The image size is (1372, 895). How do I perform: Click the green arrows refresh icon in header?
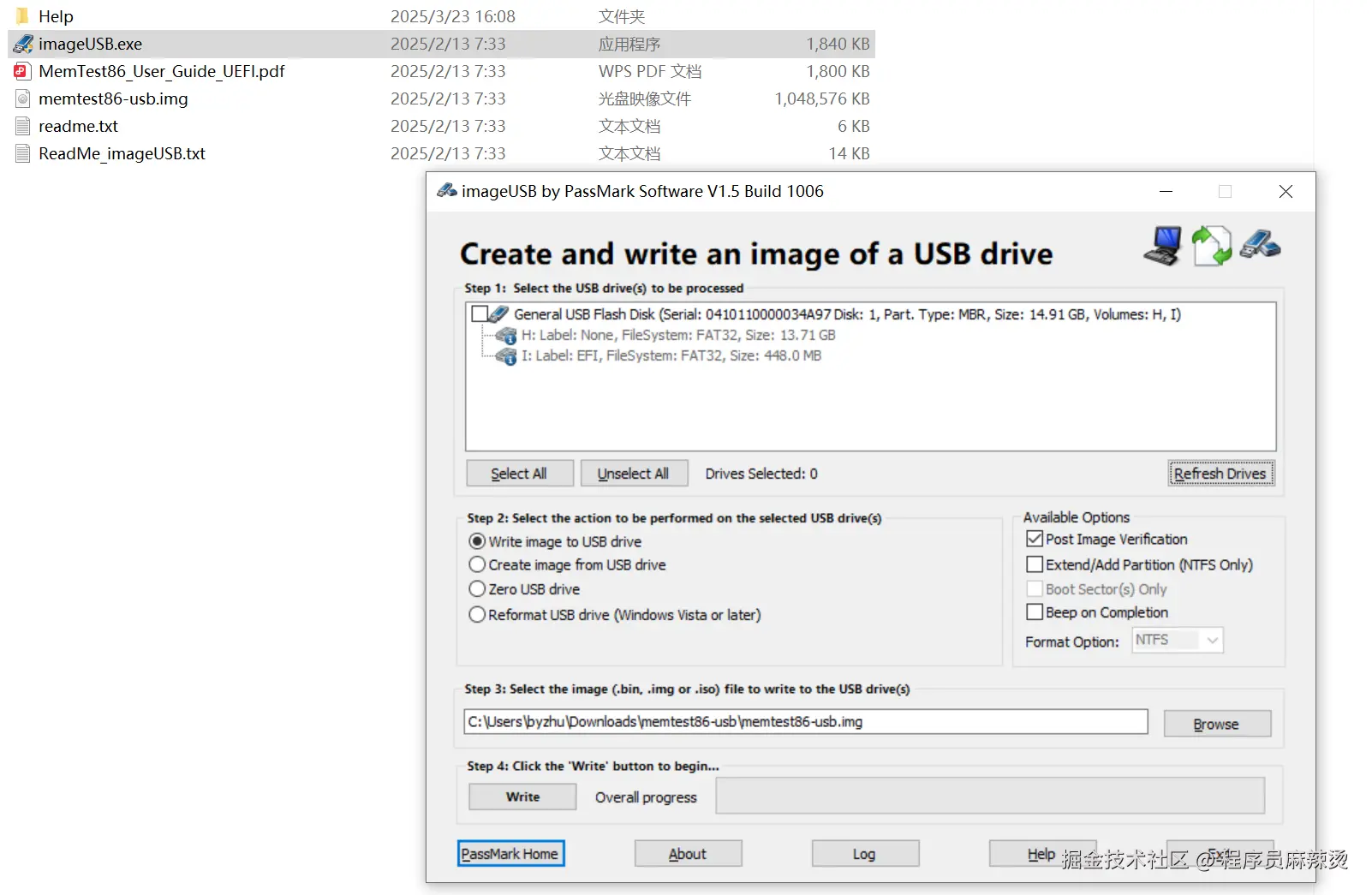(1212, 246)
